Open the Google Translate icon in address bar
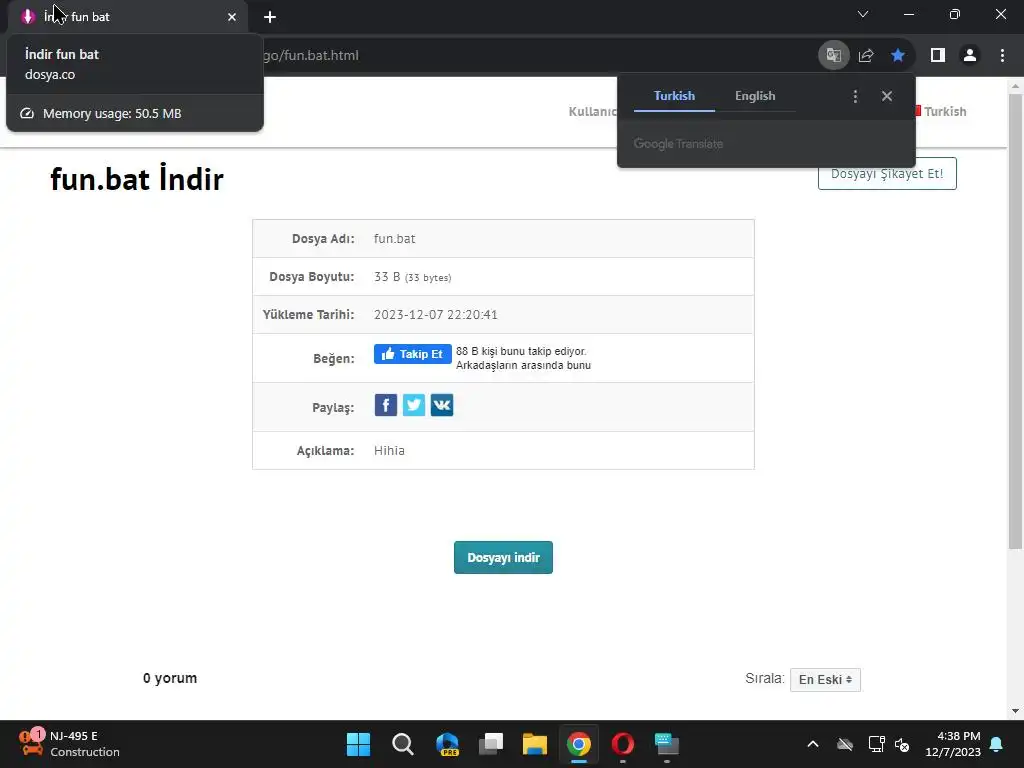This screenshot has width=1024, height=768. click(833, 56)
